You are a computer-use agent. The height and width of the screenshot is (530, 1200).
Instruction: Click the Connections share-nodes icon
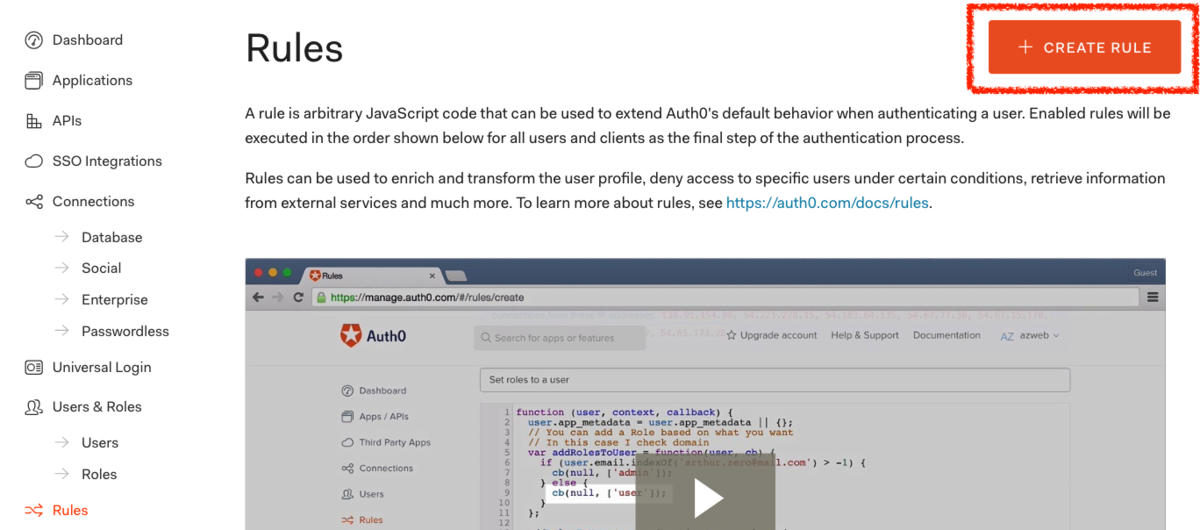point(34,201)
